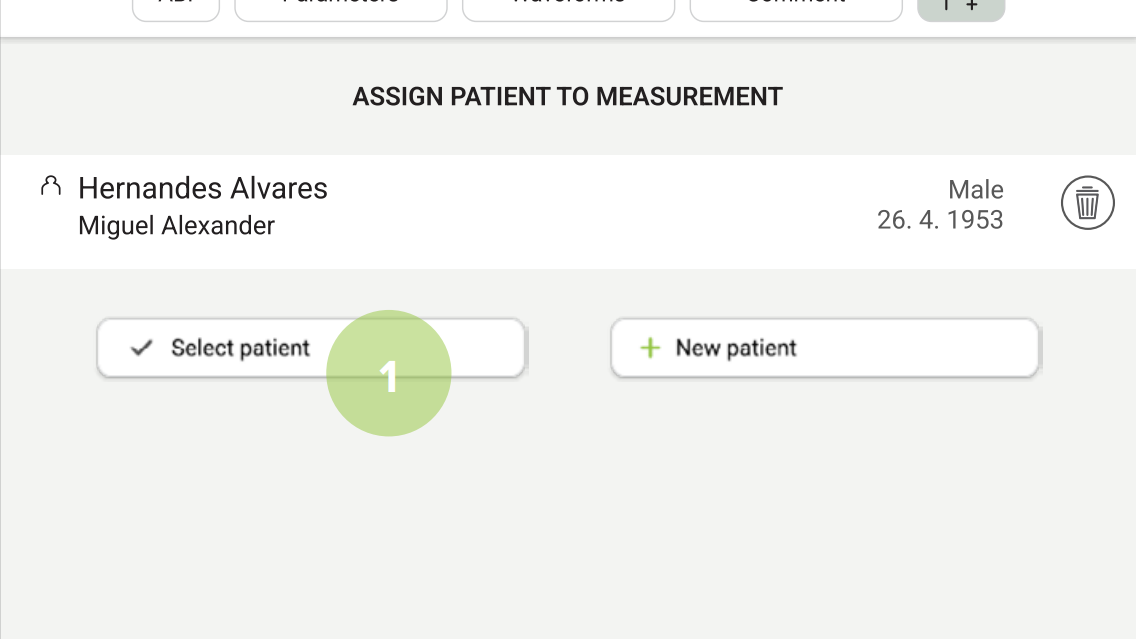Delete Hernandes Alvares using the trash icon
This screenshot has height=639, width=1136.
[x=1087, y=202]
